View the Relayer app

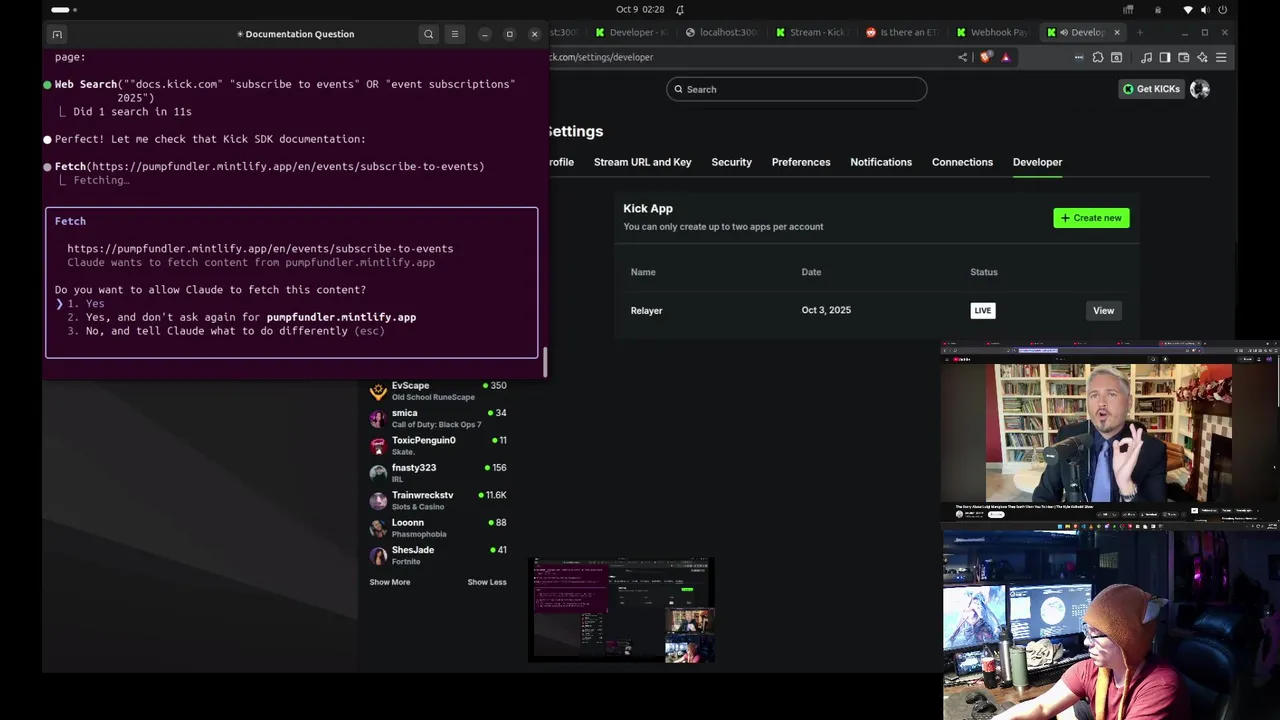pyautogui.click(x=1103, y=310)
